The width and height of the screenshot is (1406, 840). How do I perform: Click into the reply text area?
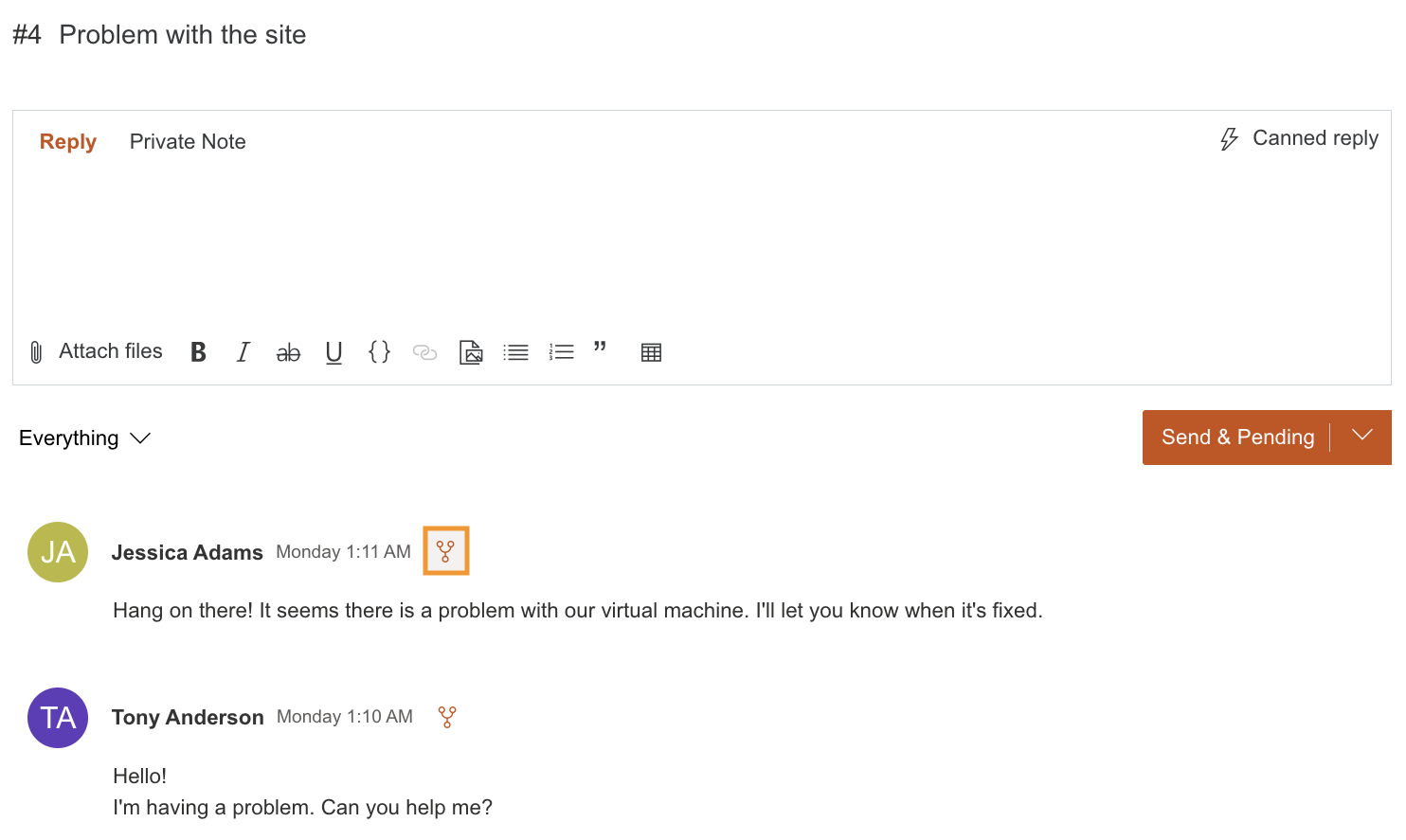pos(701,246)
